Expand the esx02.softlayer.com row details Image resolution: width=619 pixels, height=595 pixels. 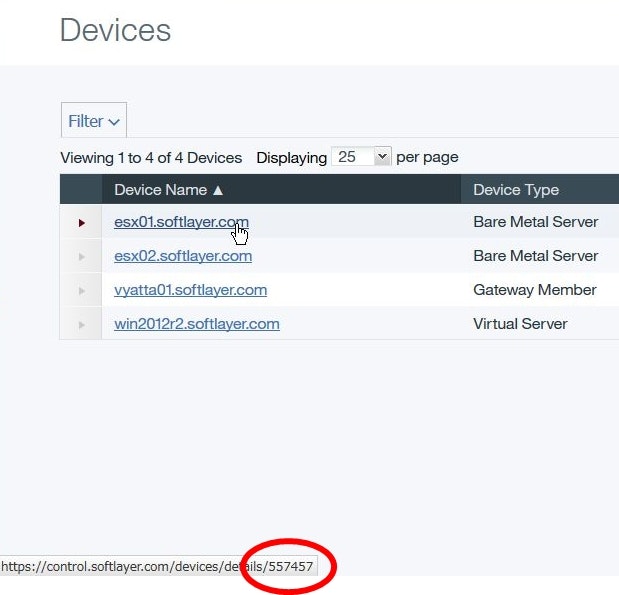point(82,257)
